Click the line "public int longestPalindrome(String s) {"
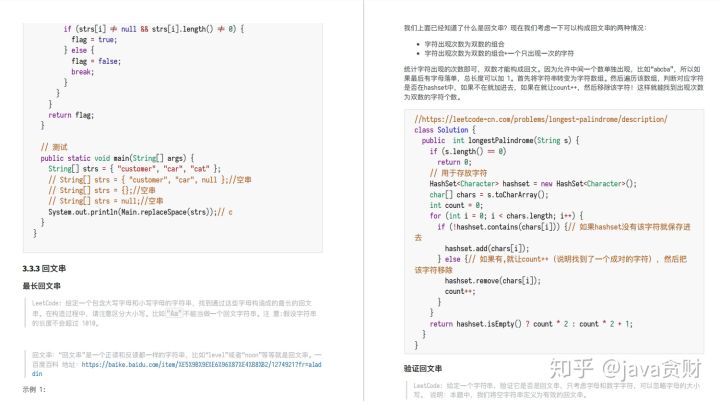This screenshot has height=401, width=720. pos(500,141)
